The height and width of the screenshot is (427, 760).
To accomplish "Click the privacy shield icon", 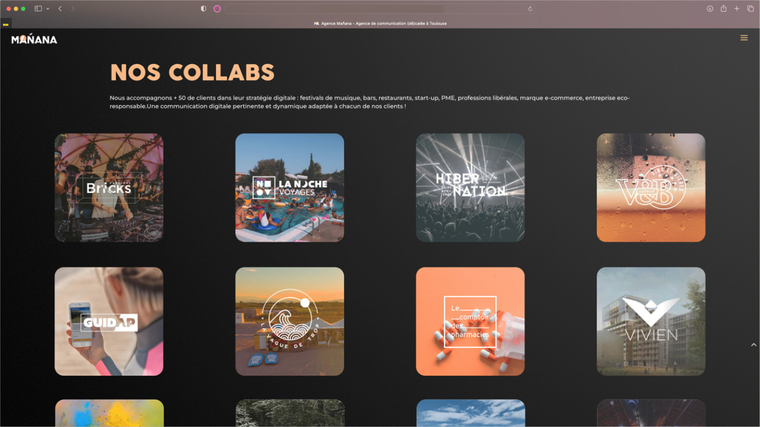I will pyautogui.click(x=204, y=9).
